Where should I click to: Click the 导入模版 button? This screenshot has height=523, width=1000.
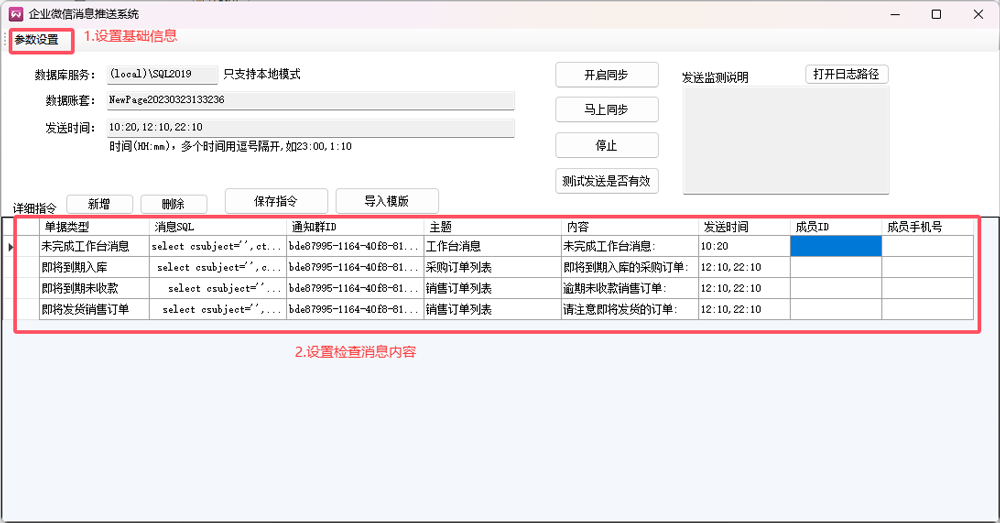387,201
